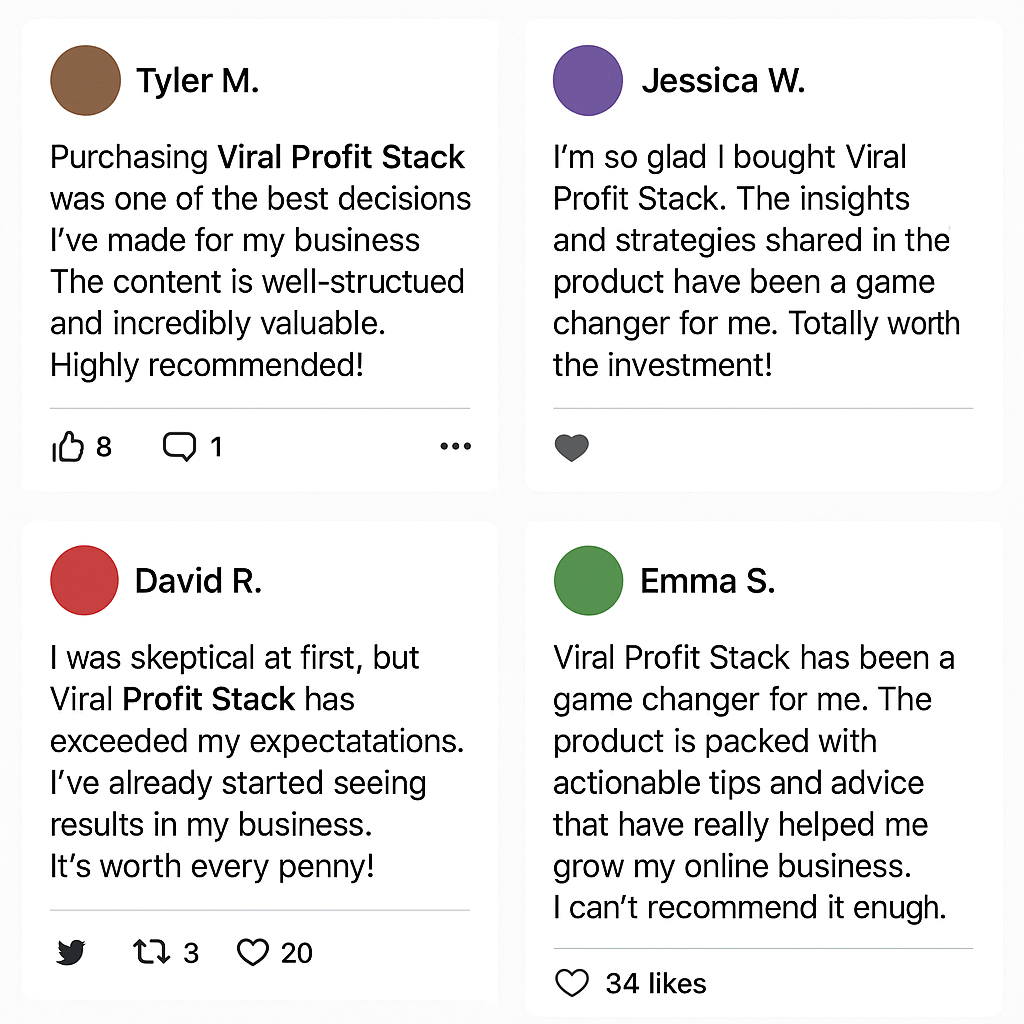Image resolution: width=1024 pixels, height=1024 pixels.
Task: Like Emma S.'s post with heart outline
Action: point(571,983)
